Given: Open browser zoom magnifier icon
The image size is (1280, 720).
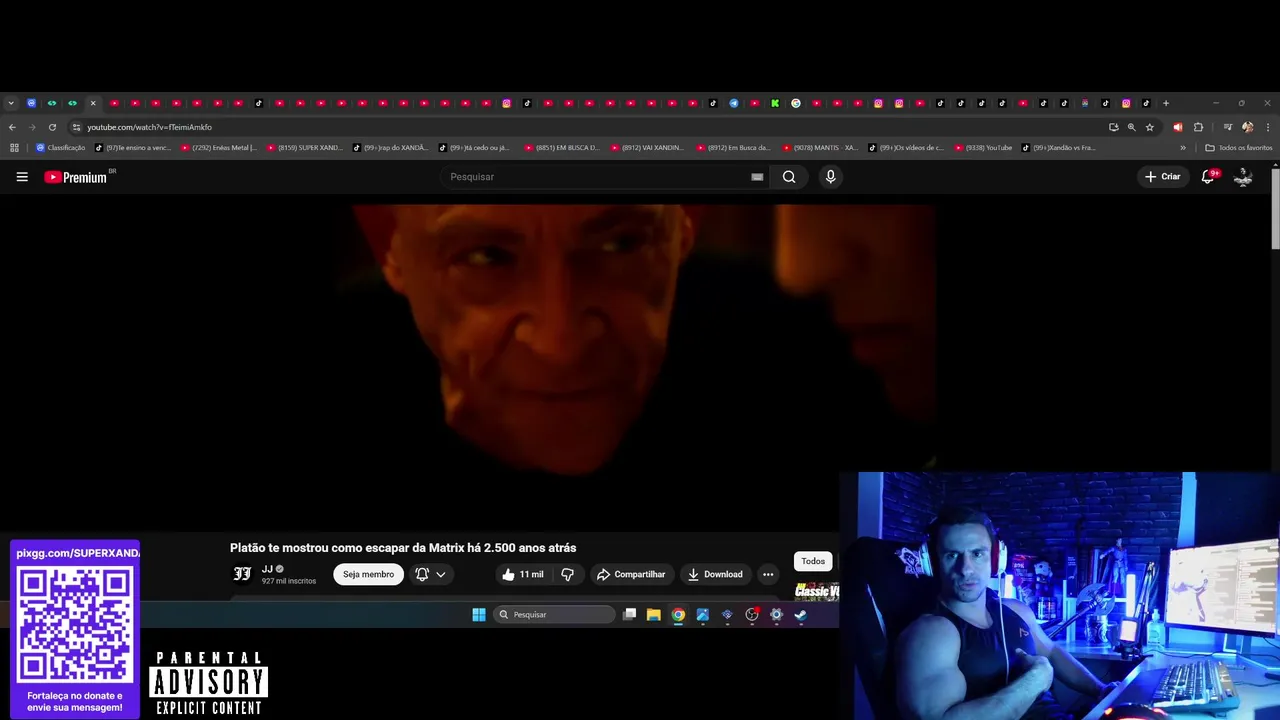Looking at the screenshot, I should coord(1131,127).
